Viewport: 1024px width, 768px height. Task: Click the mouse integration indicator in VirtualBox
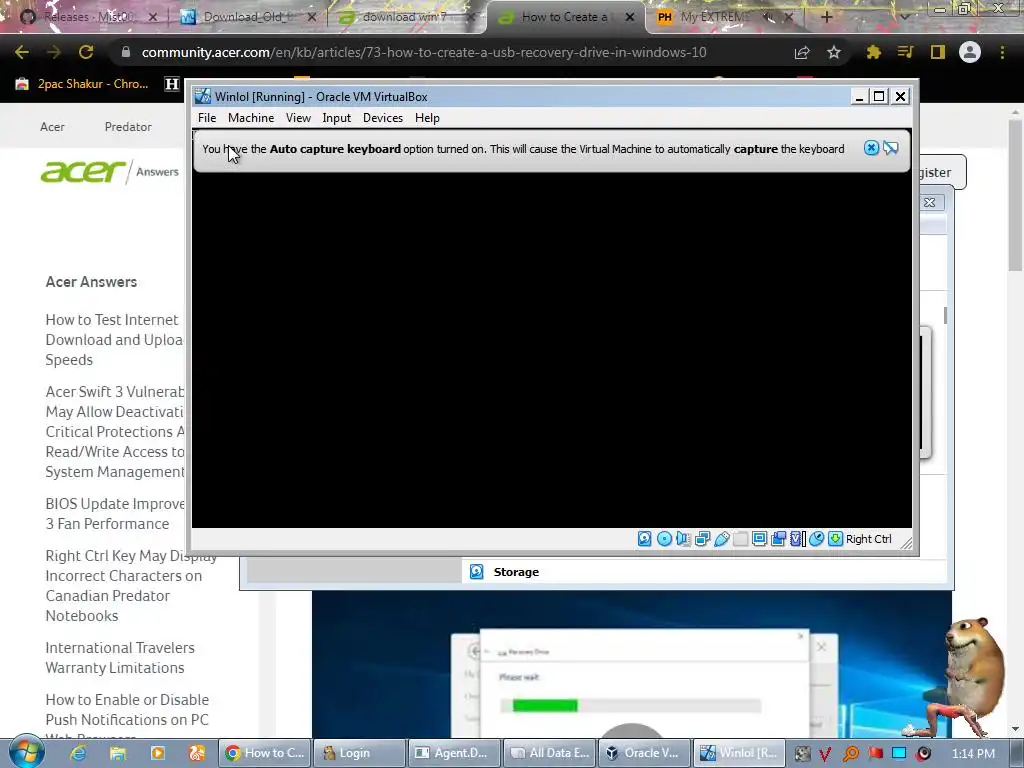coord(816,539)
